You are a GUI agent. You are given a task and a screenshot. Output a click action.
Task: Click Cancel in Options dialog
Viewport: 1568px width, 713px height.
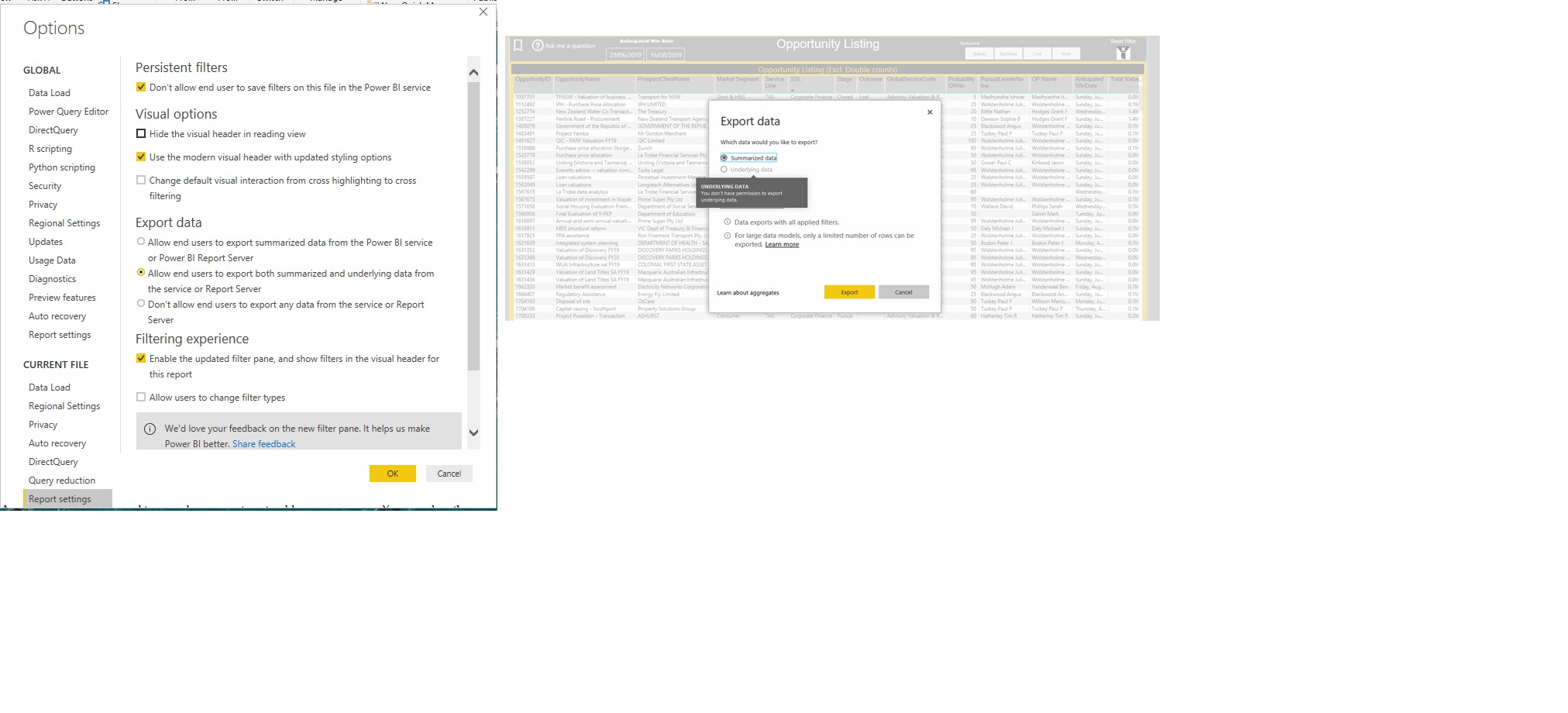[449, 474]
